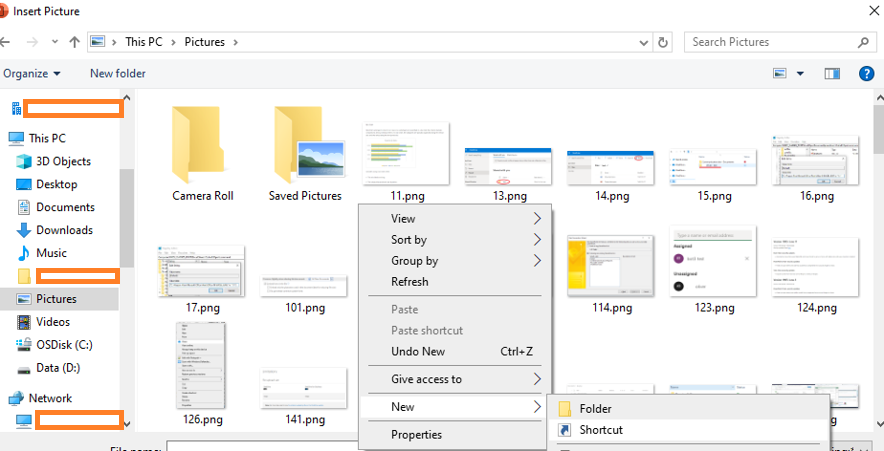
Task: Choose Folder from the New submenu
Action: pyautogui.click(x=688, y=409)
